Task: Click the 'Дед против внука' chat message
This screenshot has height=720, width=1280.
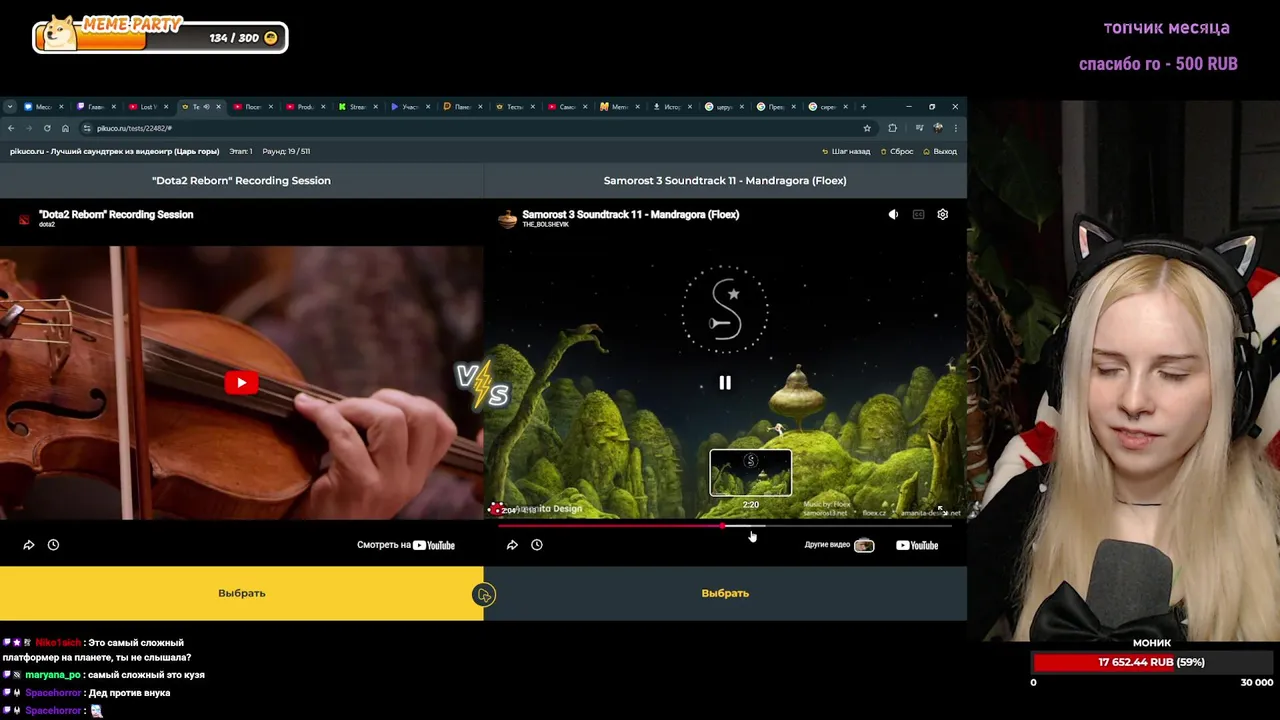Action: coord(130,693)
